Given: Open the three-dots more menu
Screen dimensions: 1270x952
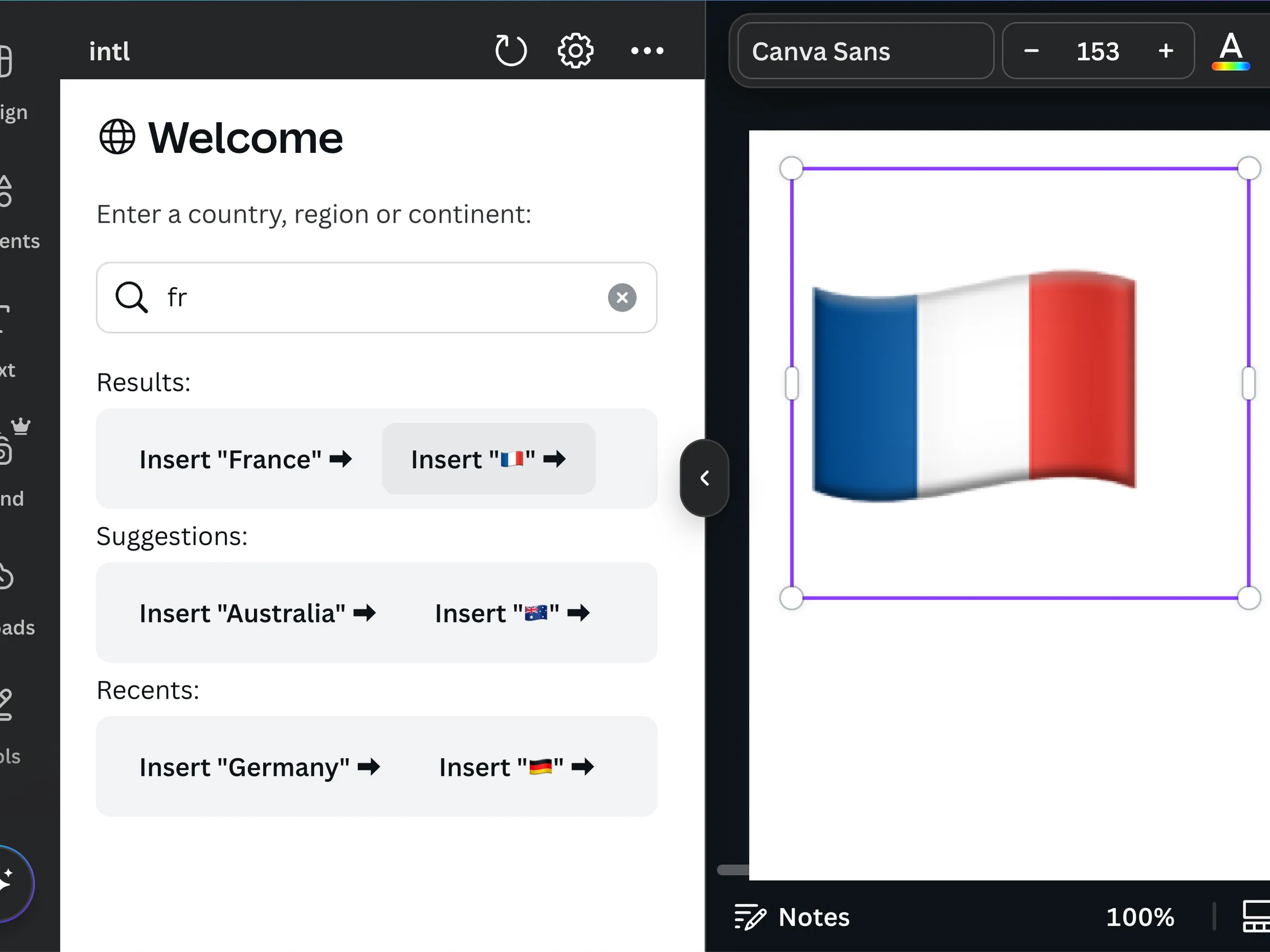Looking at the screenshot, I should [x=647, y=51].
